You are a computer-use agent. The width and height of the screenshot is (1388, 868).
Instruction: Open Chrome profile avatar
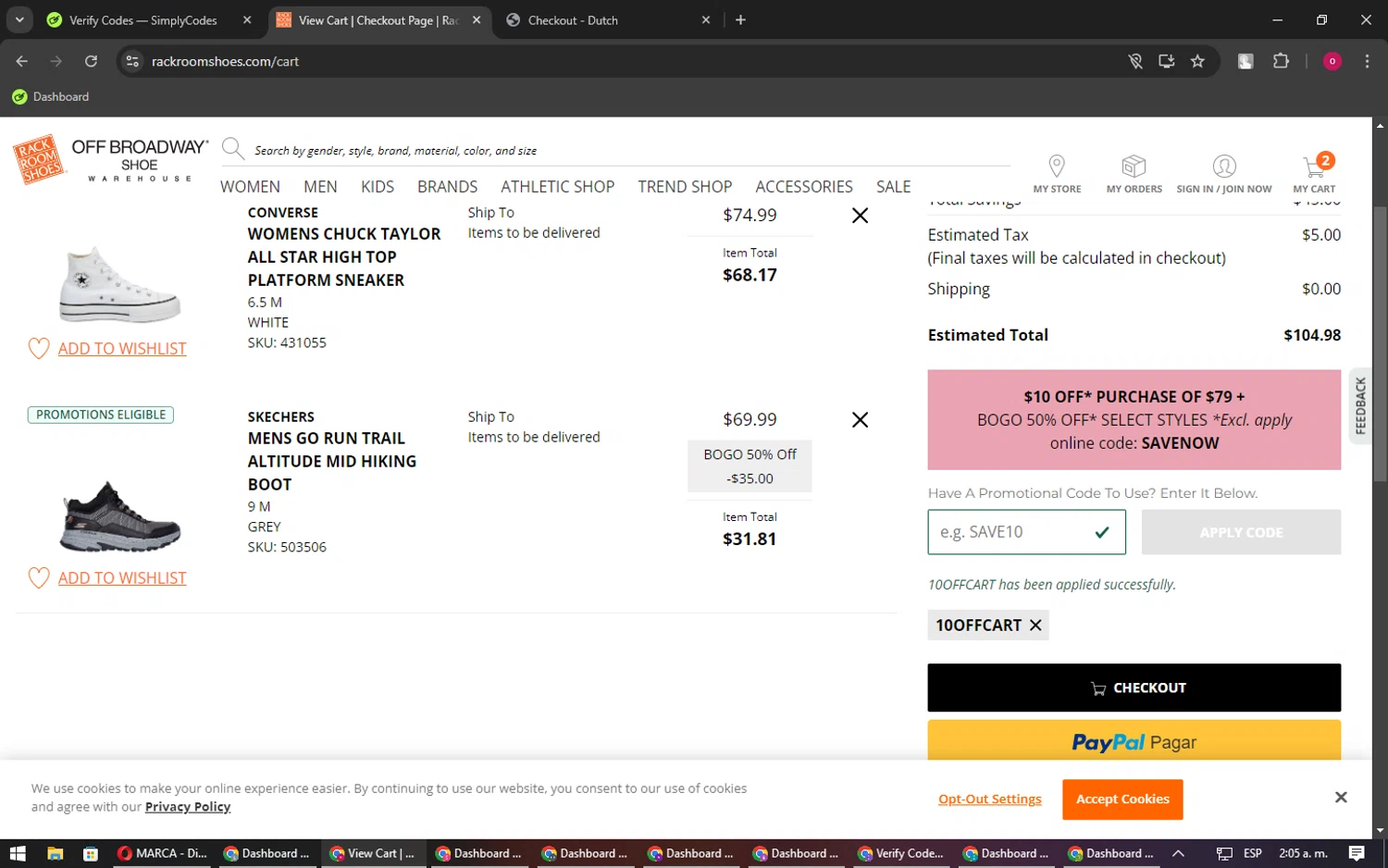point(1332,61)
